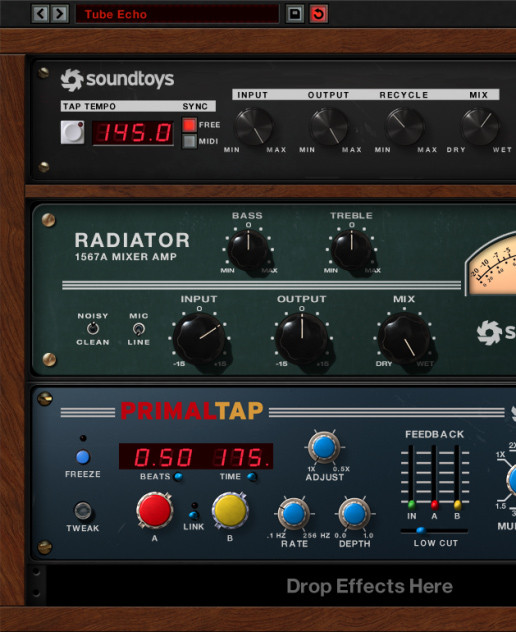Go to the previous preset with left arrow
Image resolution: width=516 pixels, height=632 pixels.
(41, 14)
